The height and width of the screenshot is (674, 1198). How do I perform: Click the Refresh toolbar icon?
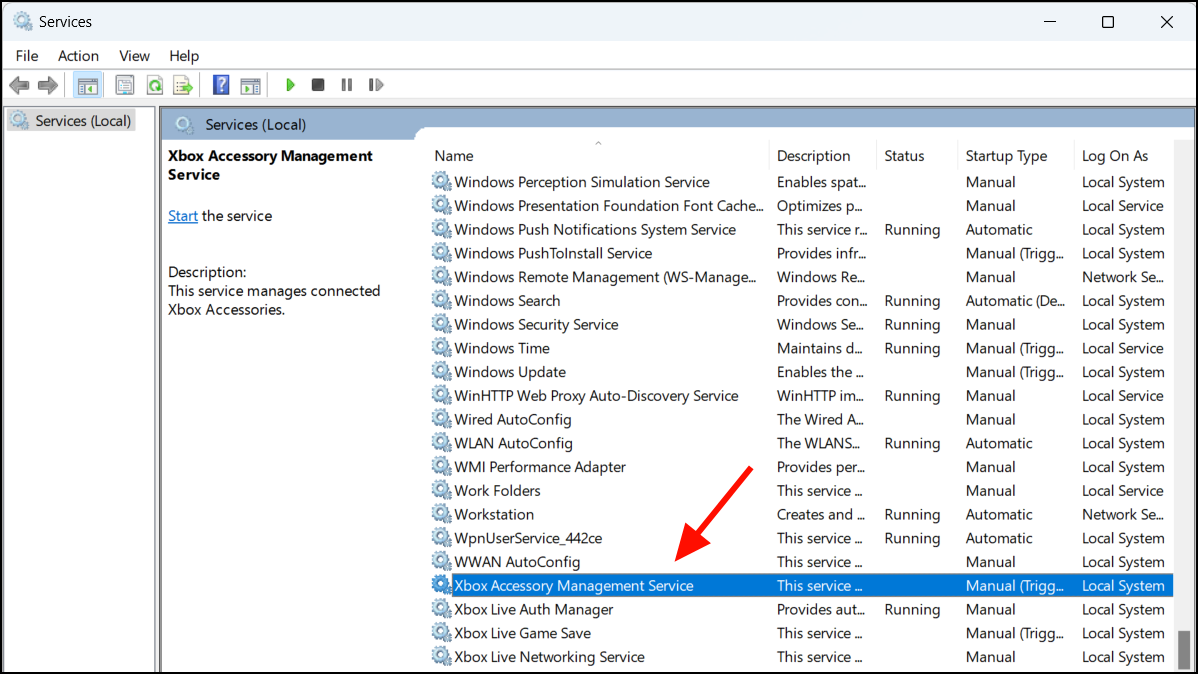[154, 85]
